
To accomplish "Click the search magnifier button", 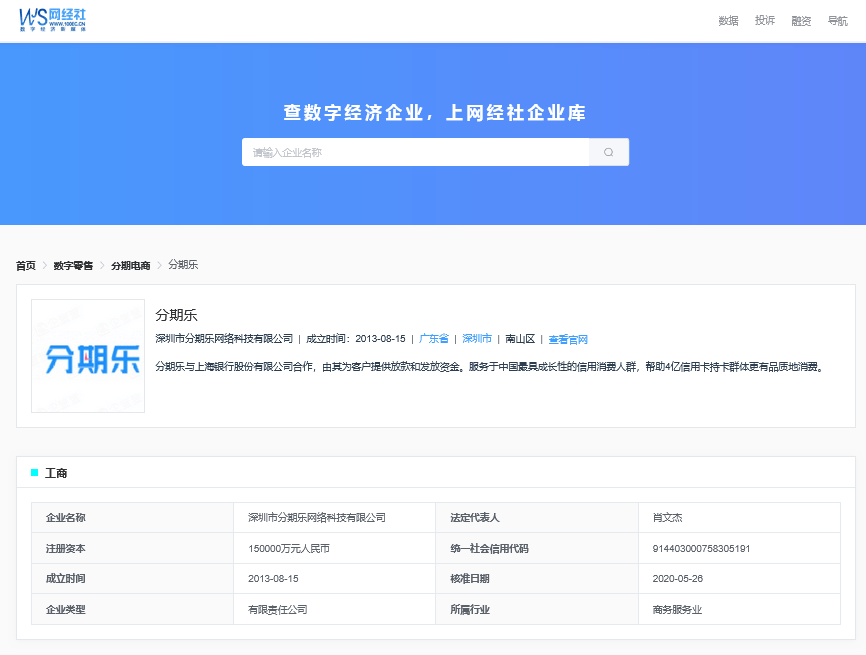I will click(608, 152).
